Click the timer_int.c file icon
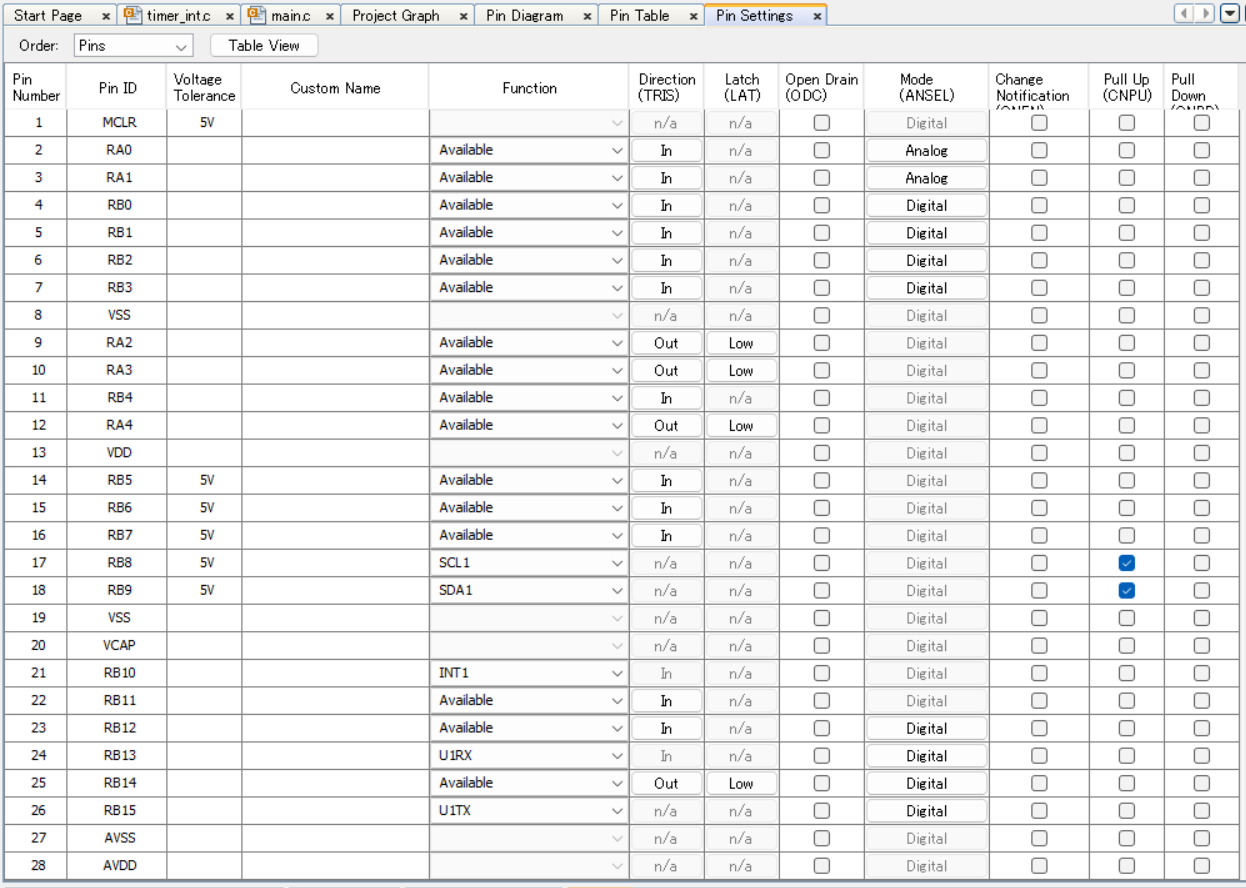The height and width of the screenshot is (888, 1246). (x=133, y=15)
